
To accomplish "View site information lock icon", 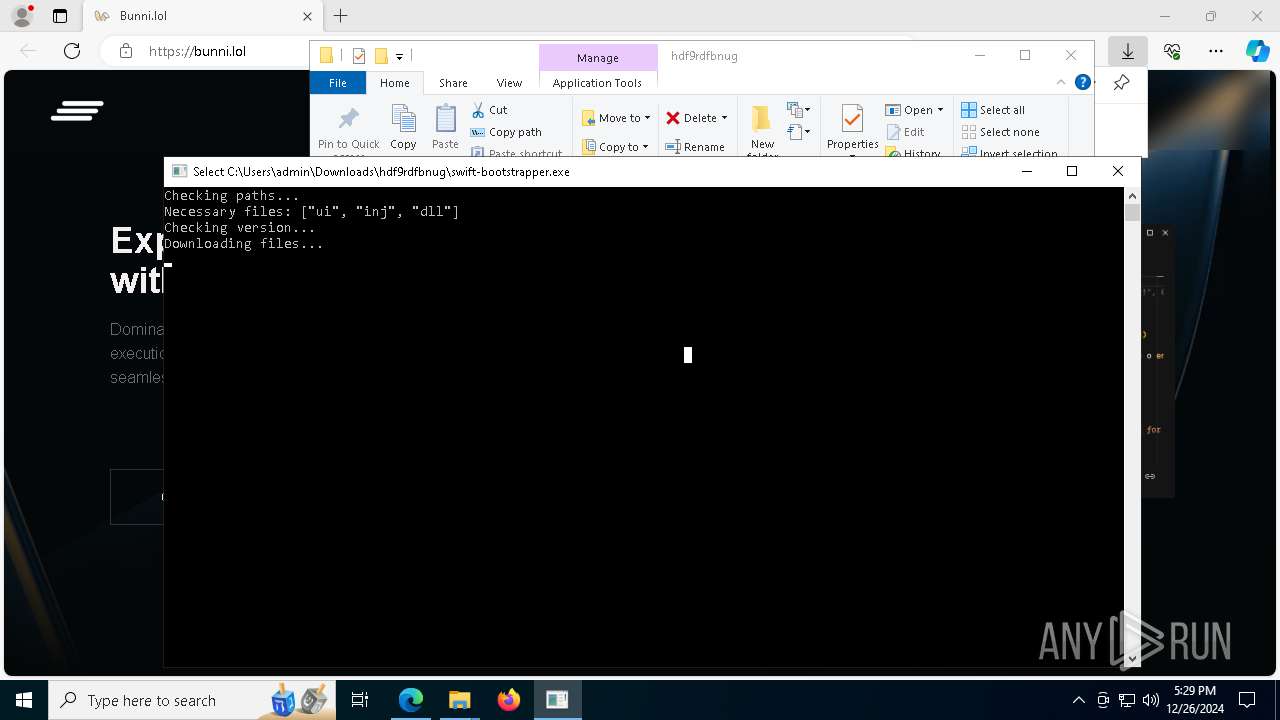I will click(x=126, y=51).
